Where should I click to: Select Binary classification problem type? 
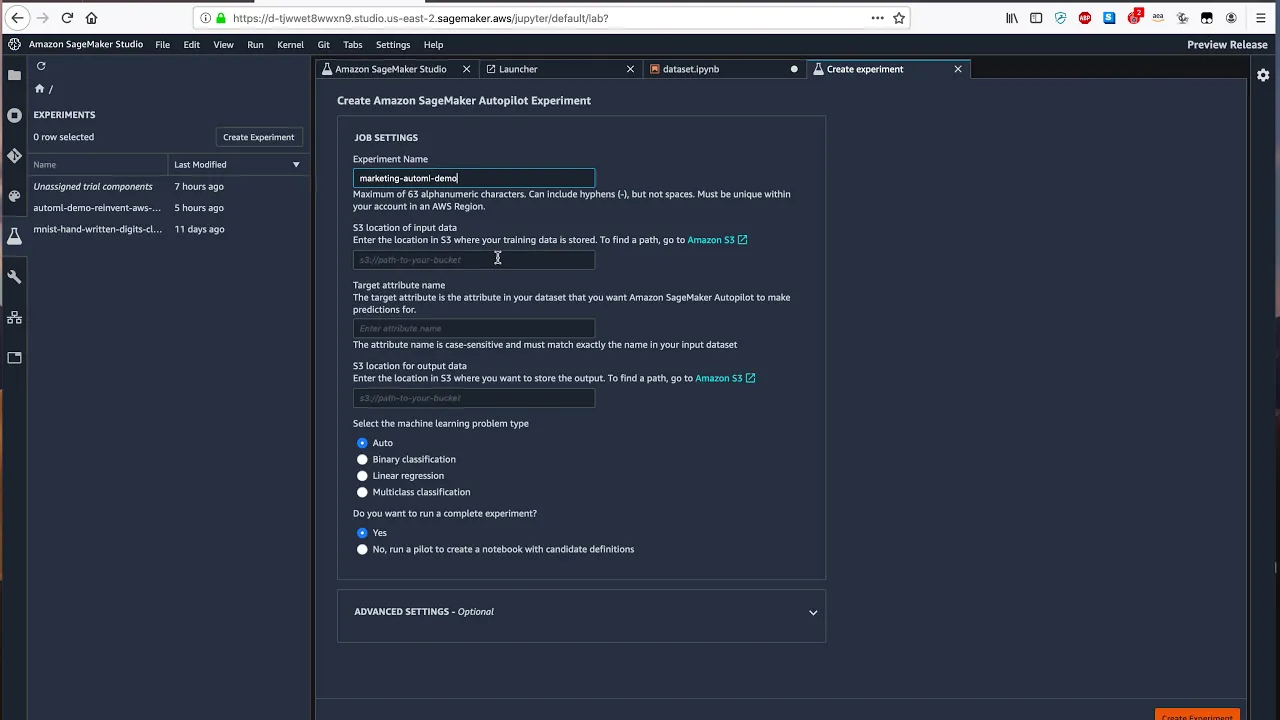[x=362, y=459]
